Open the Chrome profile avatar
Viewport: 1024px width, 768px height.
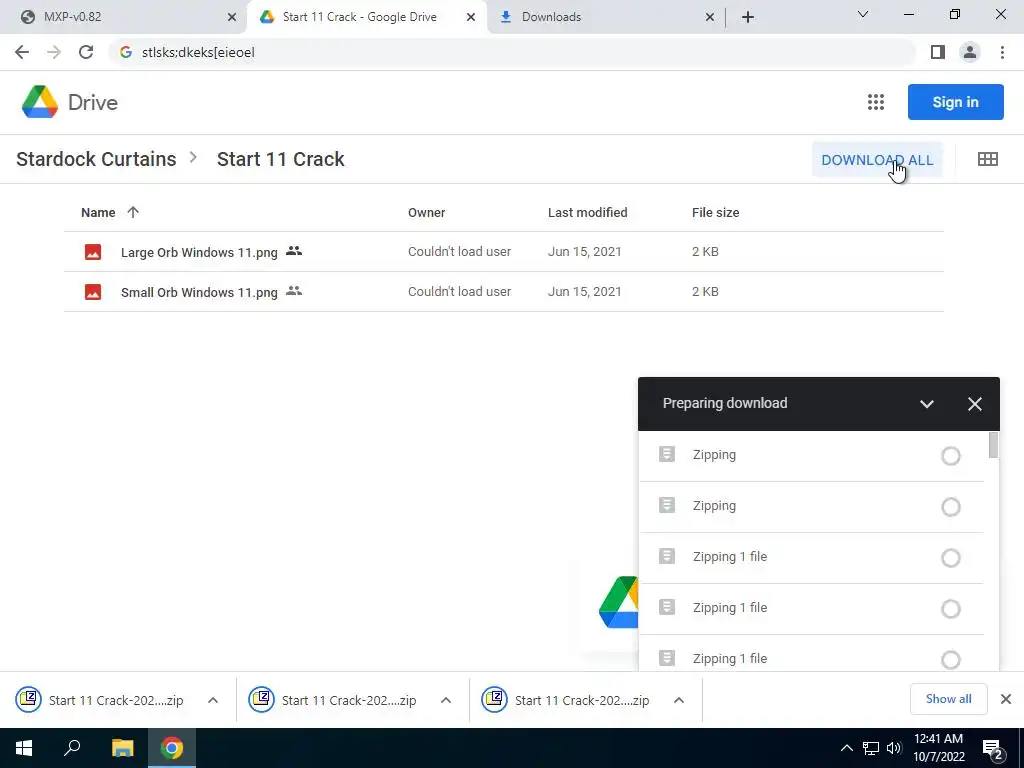[x=970, y=52]
